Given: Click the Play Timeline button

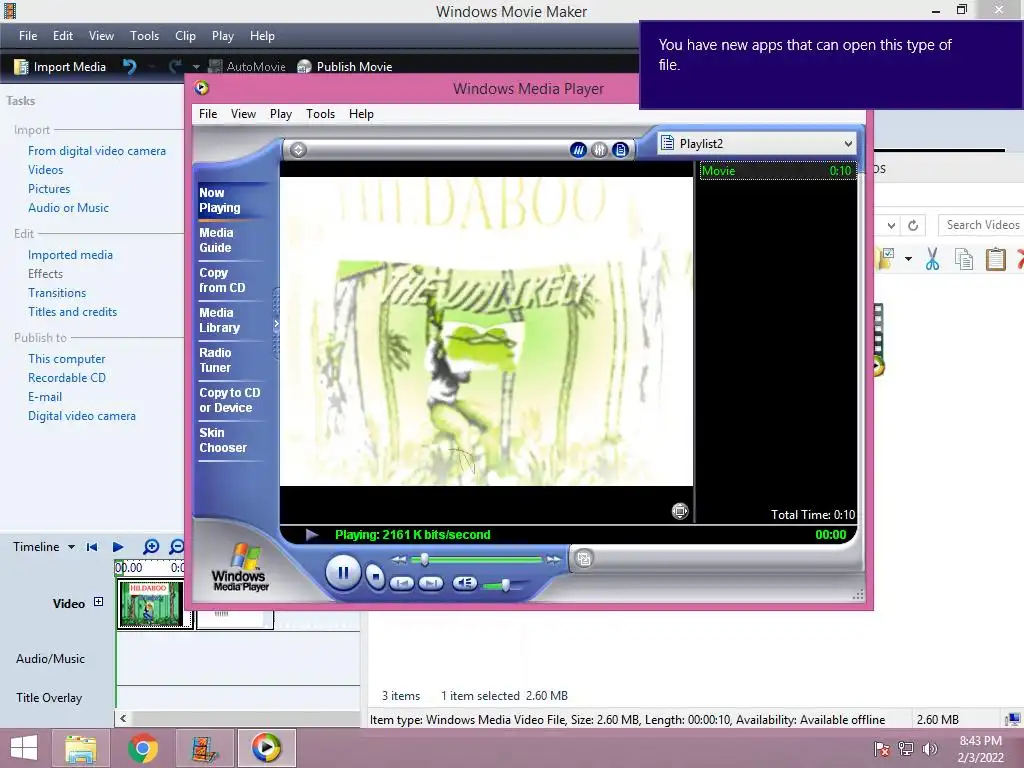Looking at the screenshot, I should pyautogui.click(x=118, y=547).
